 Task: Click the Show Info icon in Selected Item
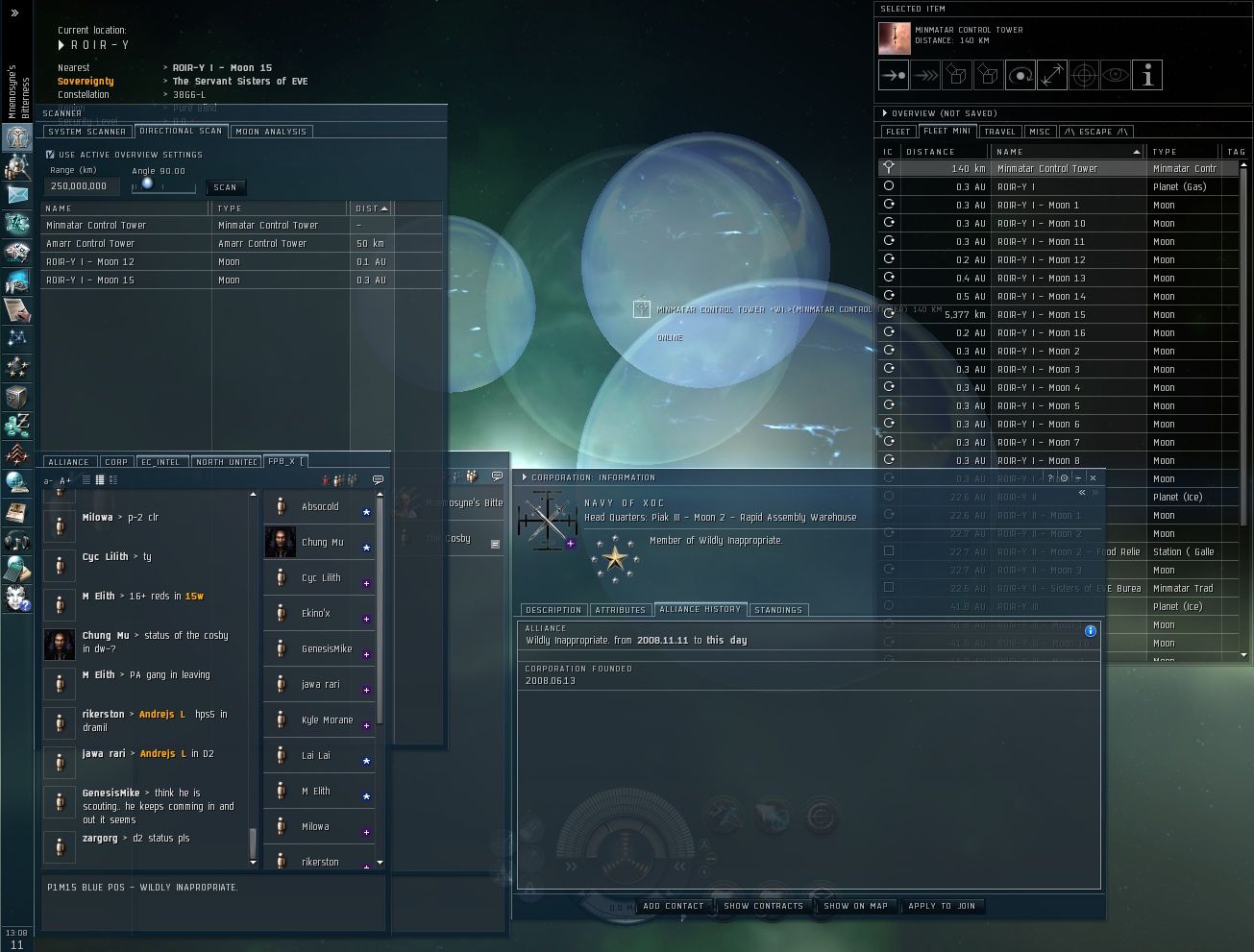(x=1147, y=75)
